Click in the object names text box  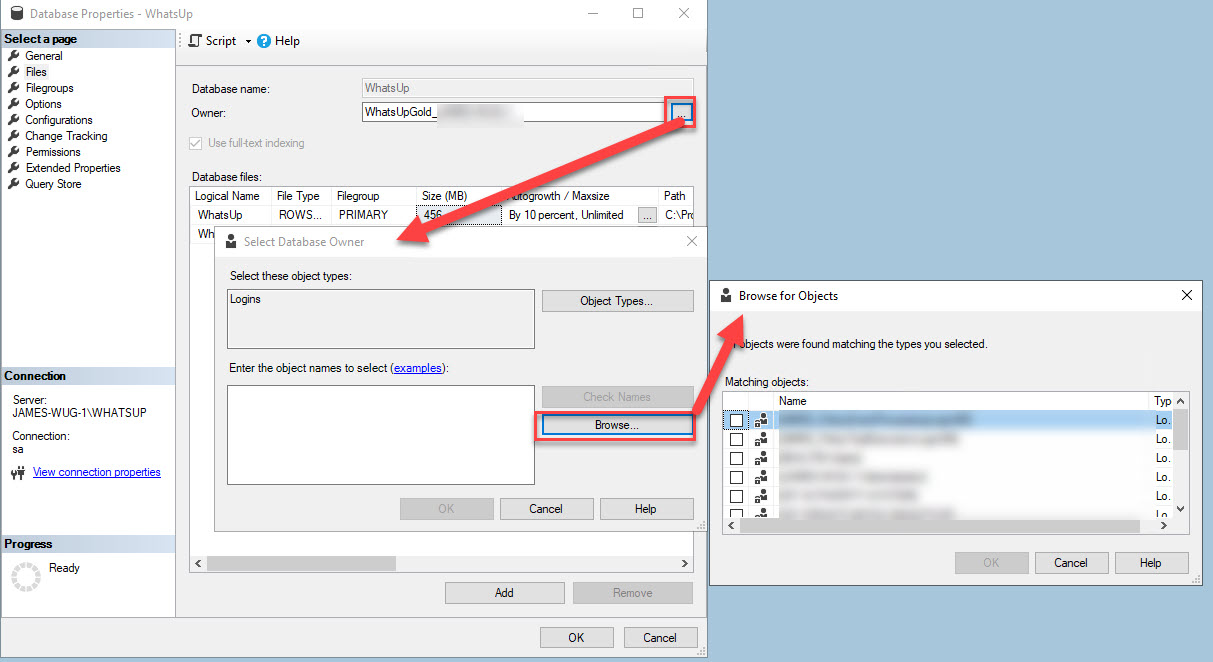(381, 435)
